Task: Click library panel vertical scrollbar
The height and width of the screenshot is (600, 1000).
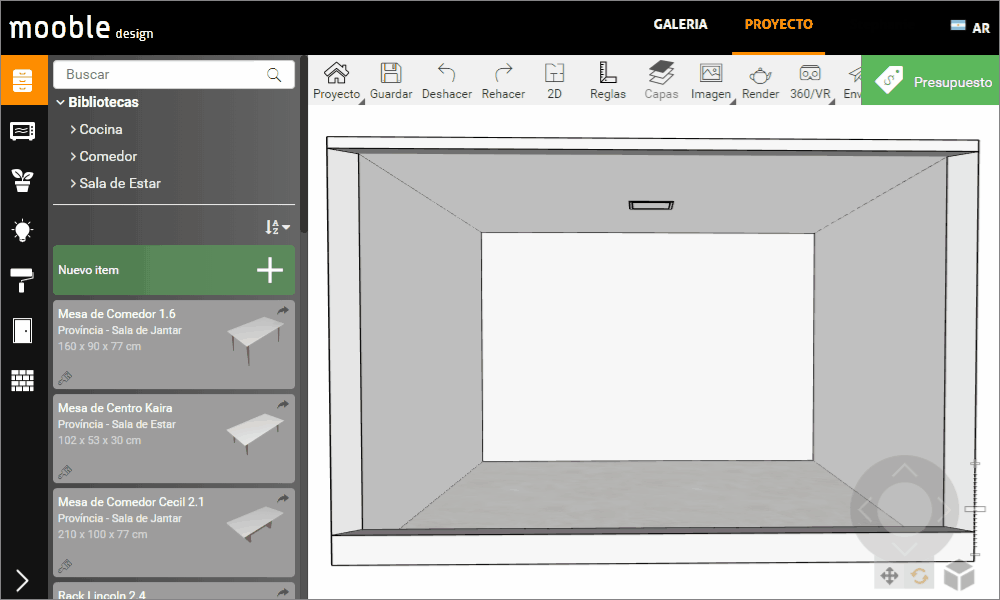Action: pos(304,144)
